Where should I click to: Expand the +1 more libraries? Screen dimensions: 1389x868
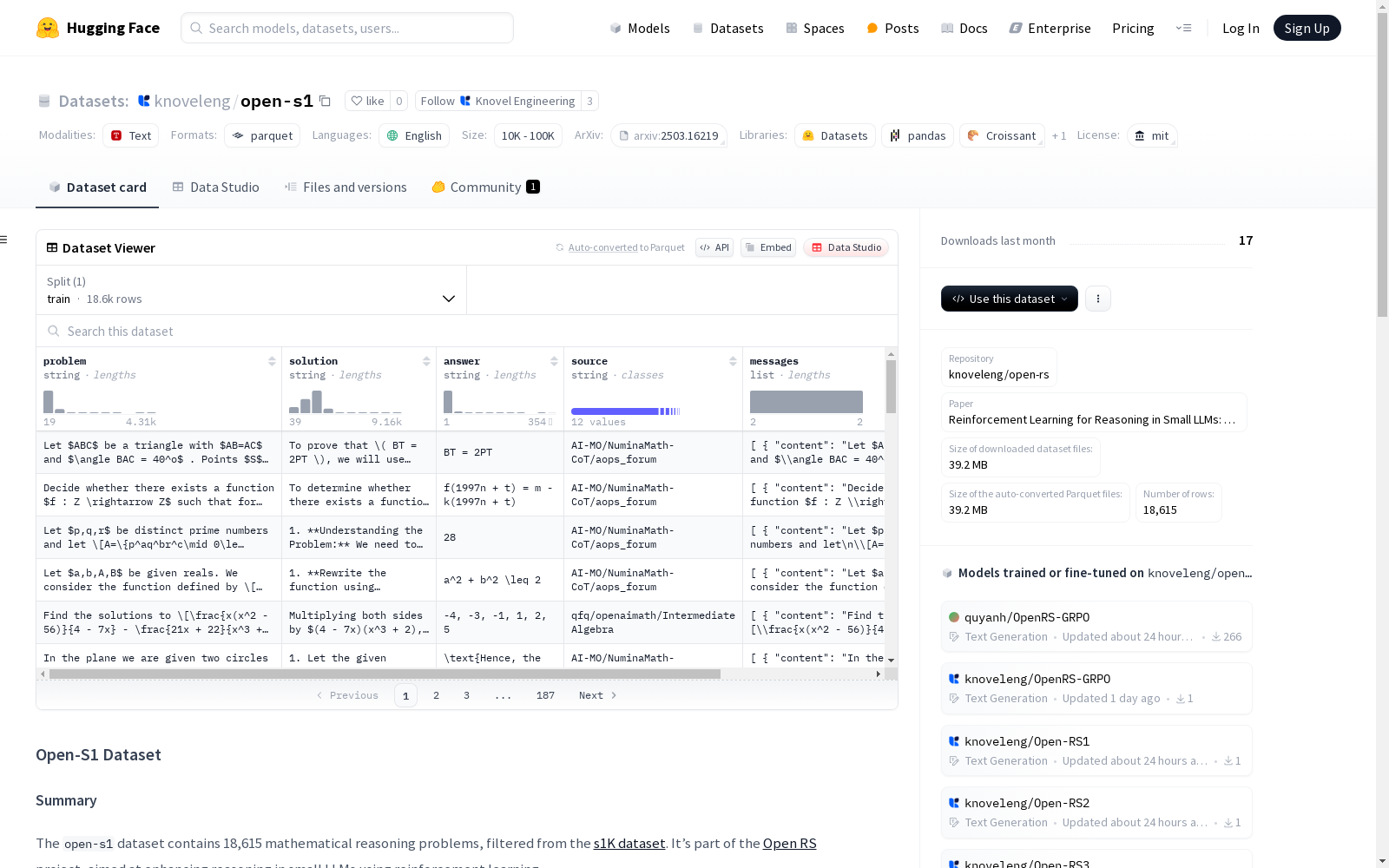pyautogui.click(x=1059, y=135)
